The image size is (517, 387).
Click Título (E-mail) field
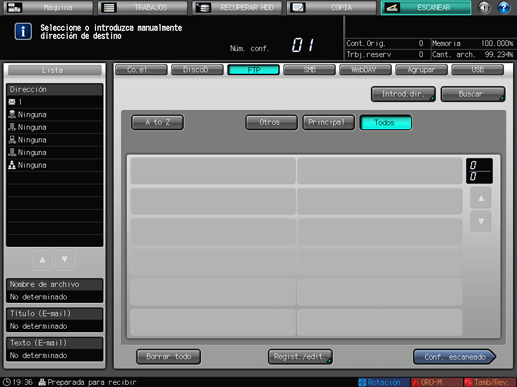point(55,320)
